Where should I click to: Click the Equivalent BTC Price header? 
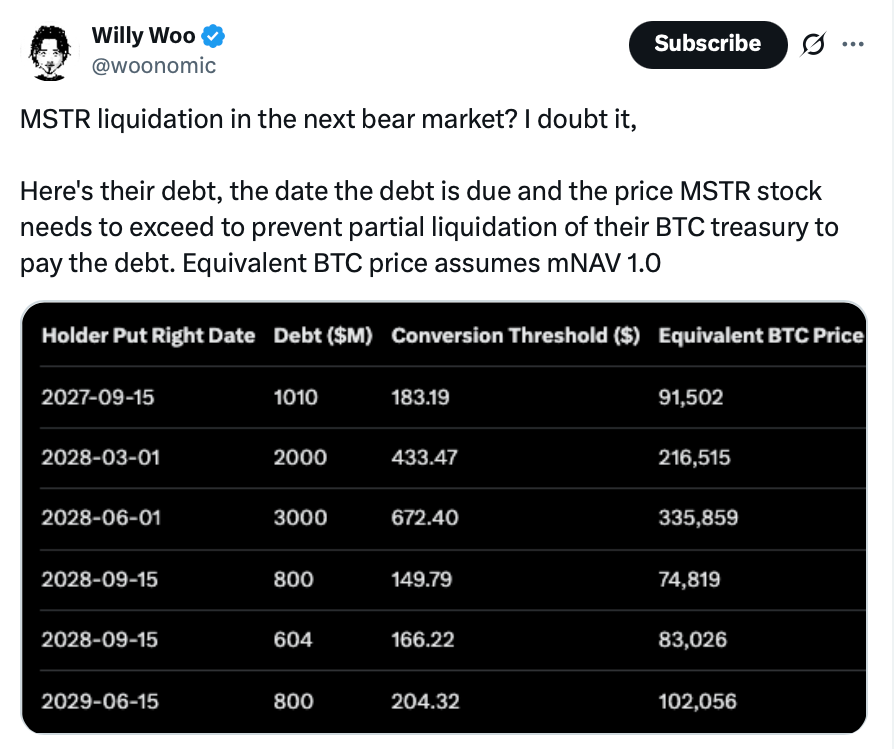coord(761,336)
